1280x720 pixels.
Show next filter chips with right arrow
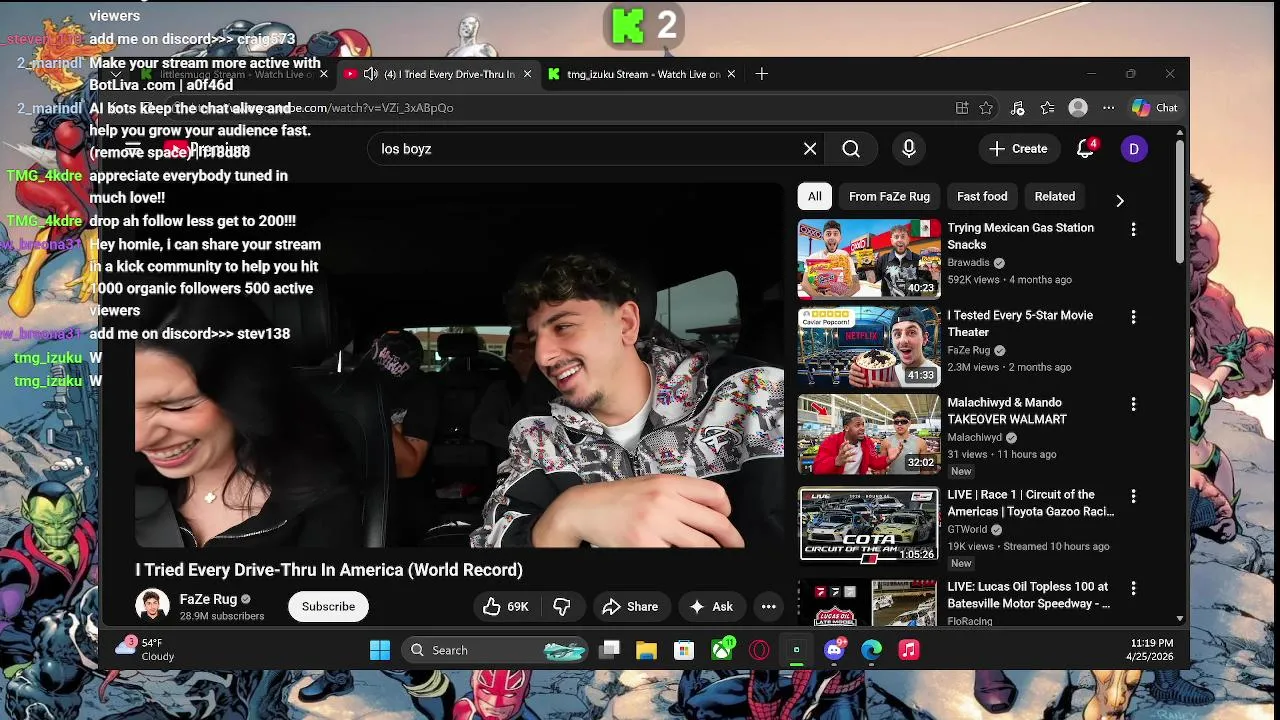1120,201
